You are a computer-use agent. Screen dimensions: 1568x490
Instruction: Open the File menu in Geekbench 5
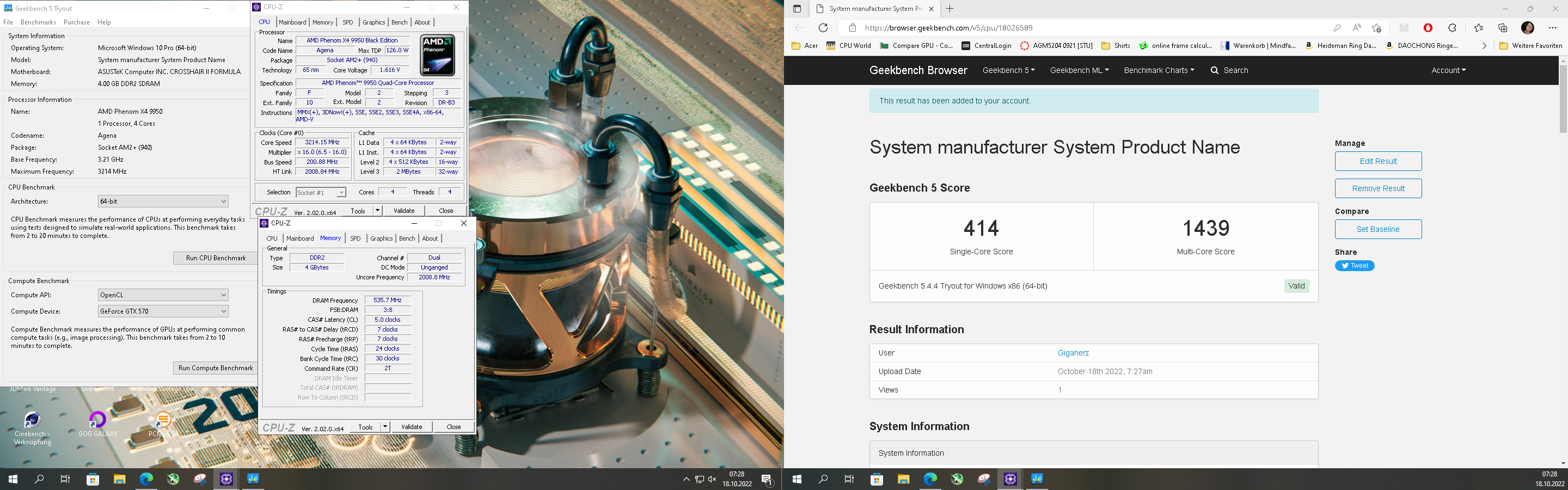pos(8,22)
